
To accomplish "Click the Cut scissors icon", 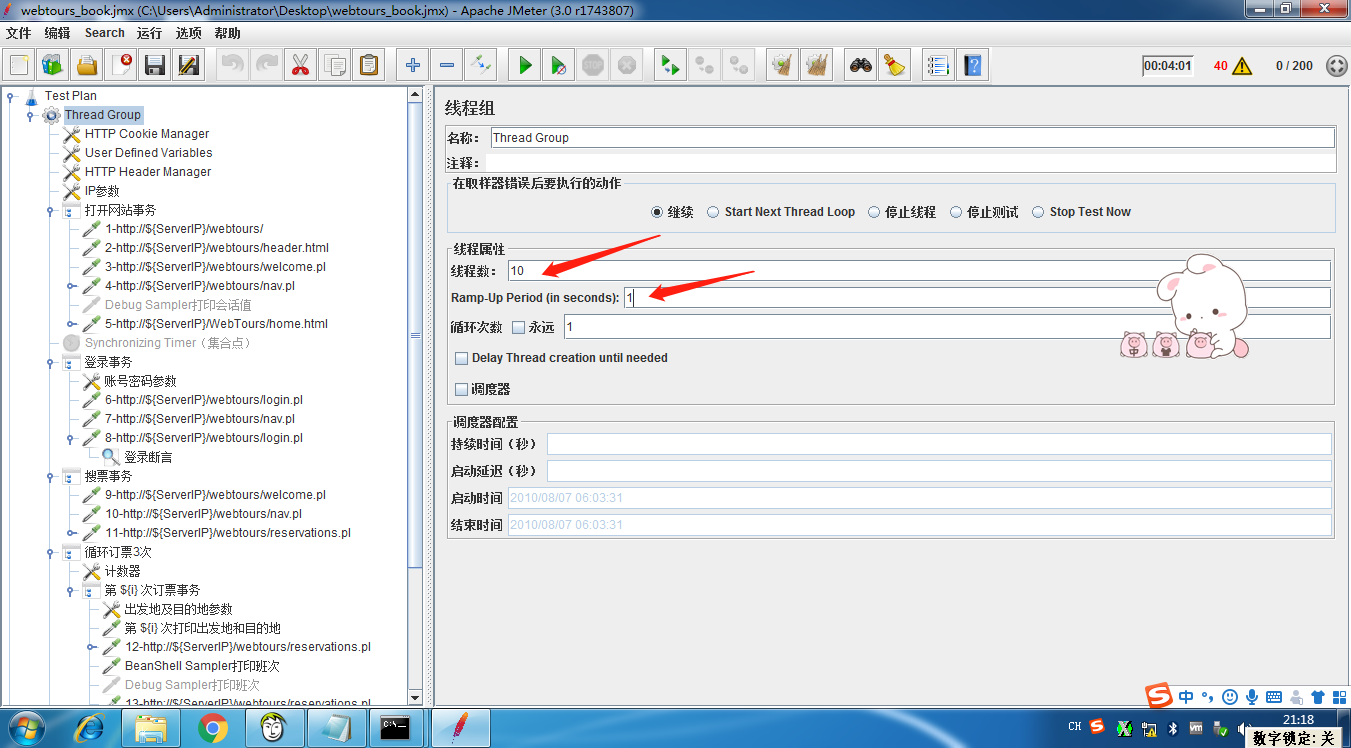I will coord(299,66).
